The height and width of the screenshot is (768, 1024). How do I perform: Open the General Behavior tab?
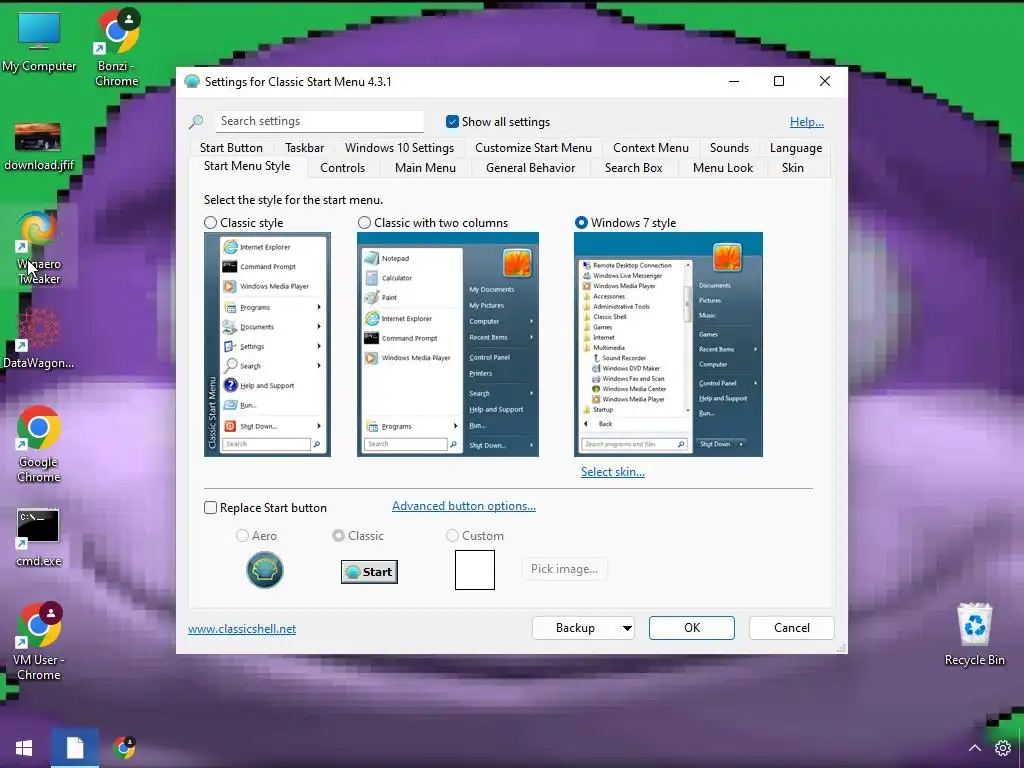point(530,168)
